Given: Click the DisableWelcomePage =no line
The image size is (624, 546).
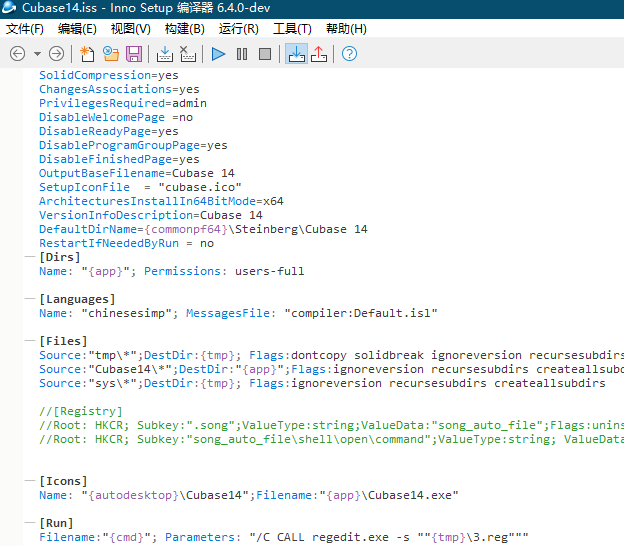Looking at the screenshot, I should click(x=116, y=117).
